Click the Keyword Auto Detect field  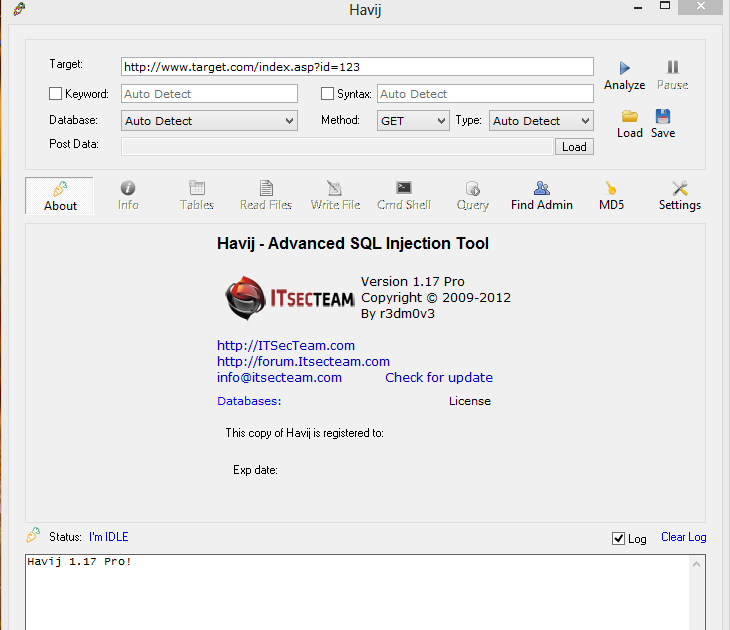[209, 94]
